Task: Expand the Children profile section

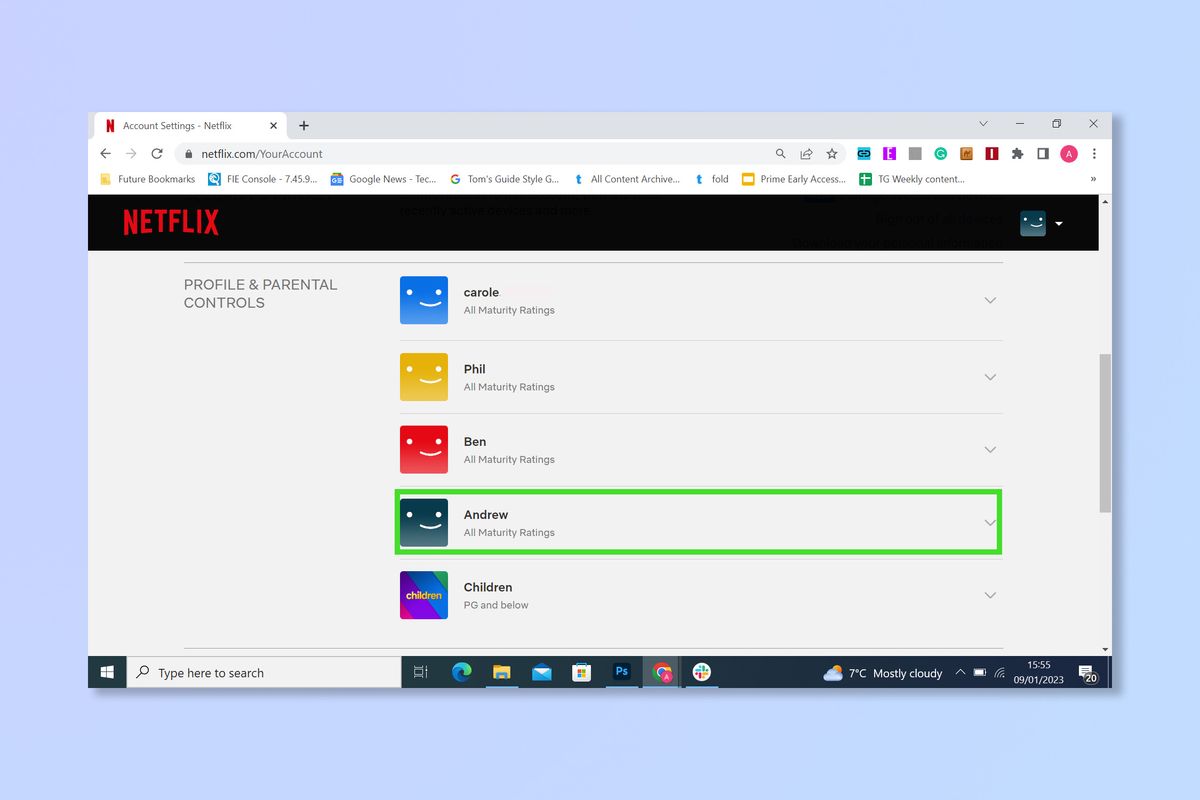Action: pyautogui.click(x=990, y=594)
